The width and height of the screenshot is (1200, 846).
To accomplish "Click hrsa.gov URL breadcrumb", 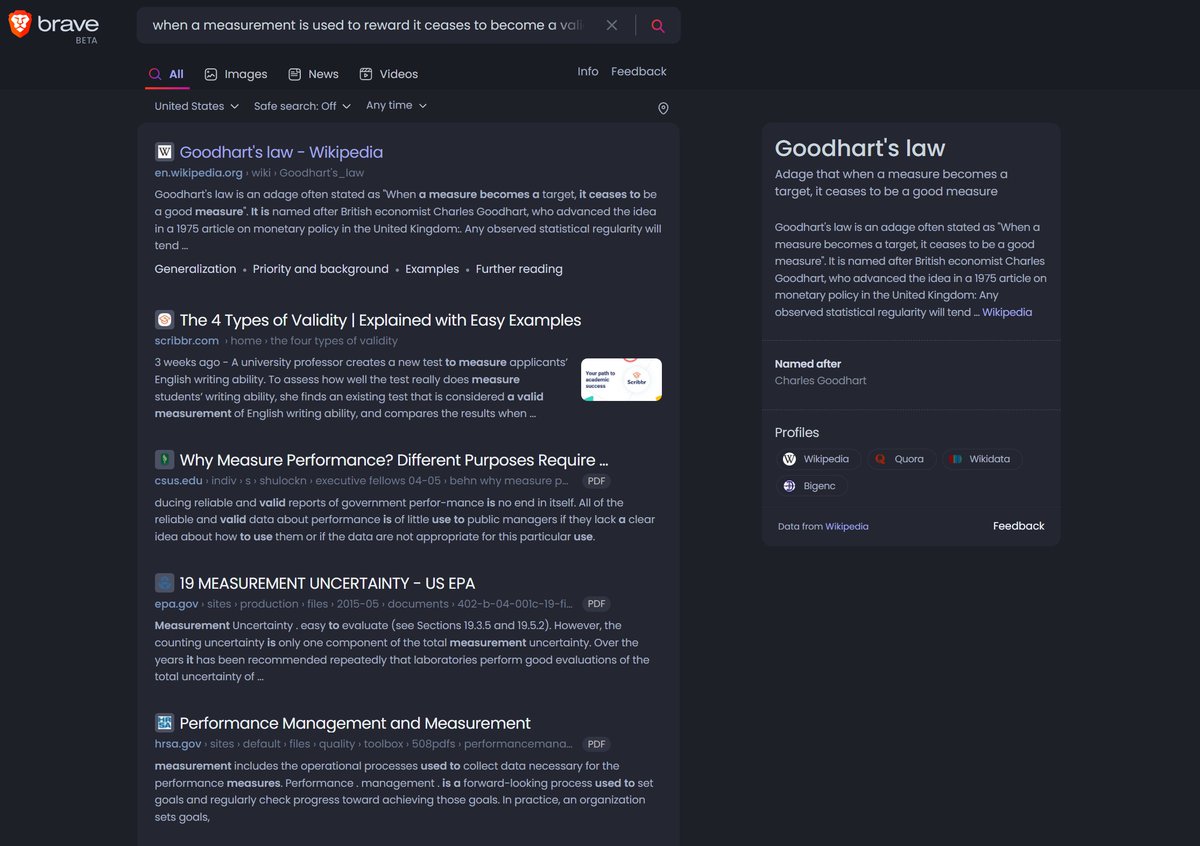I will click(365, 744).
